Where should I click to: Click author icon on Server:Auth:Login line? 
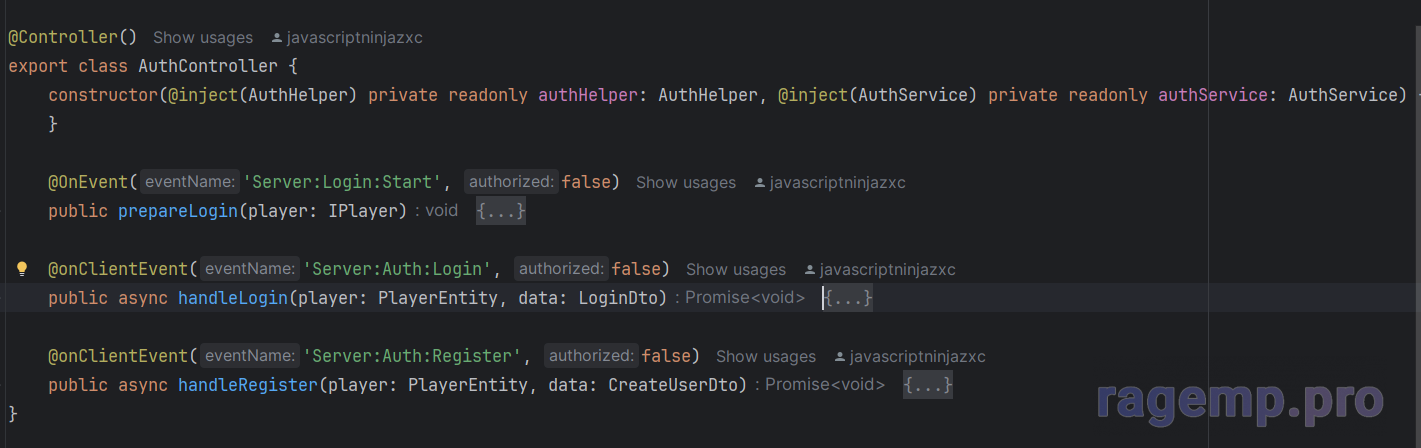(810, 270)
